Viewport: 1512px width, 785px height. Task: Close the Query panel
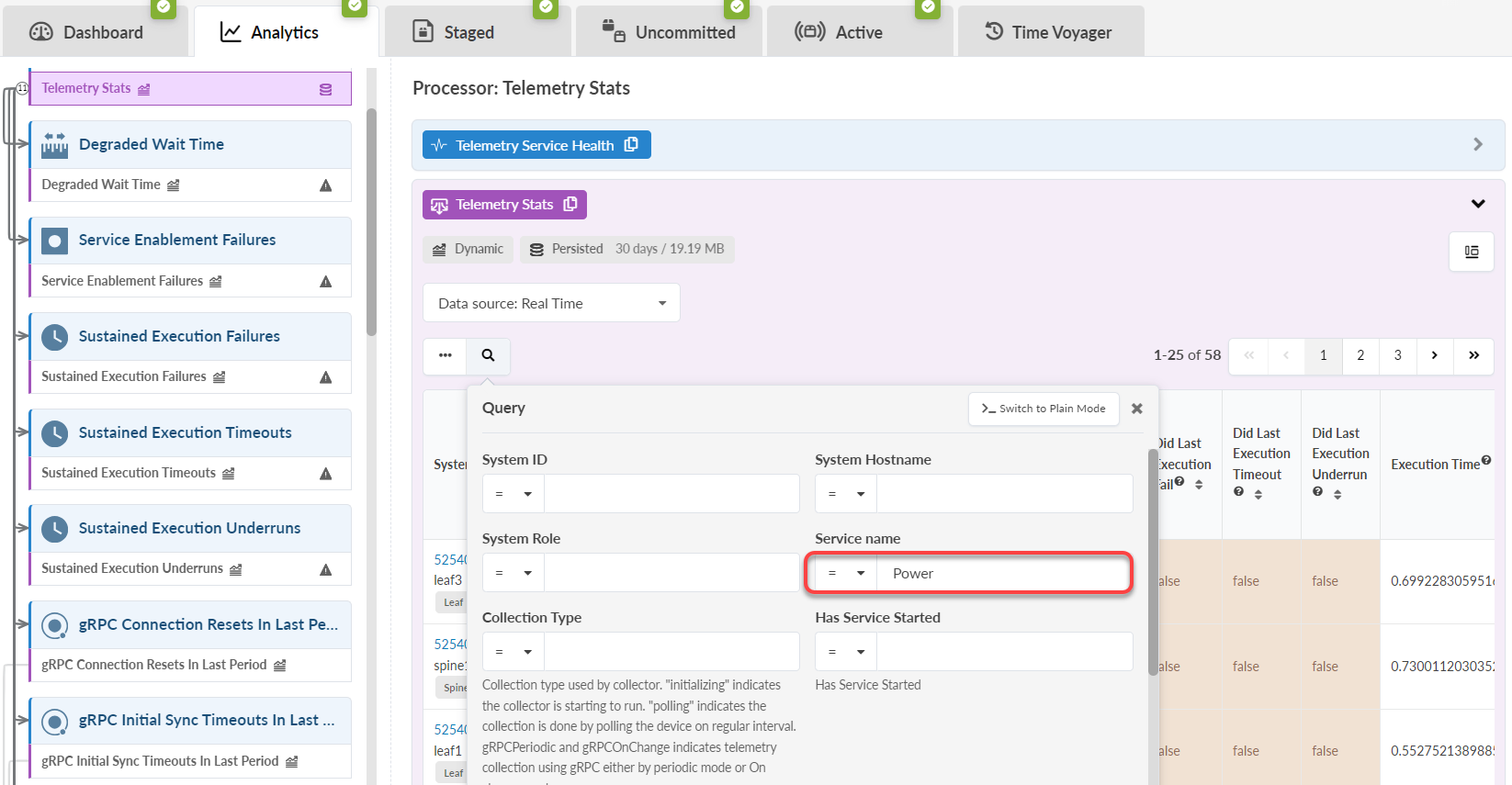(x=1137, y=409)
